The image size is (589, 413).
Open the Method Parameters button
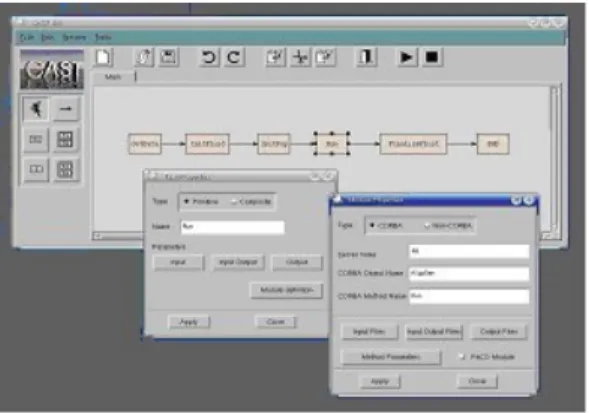[x=391, y=357]
